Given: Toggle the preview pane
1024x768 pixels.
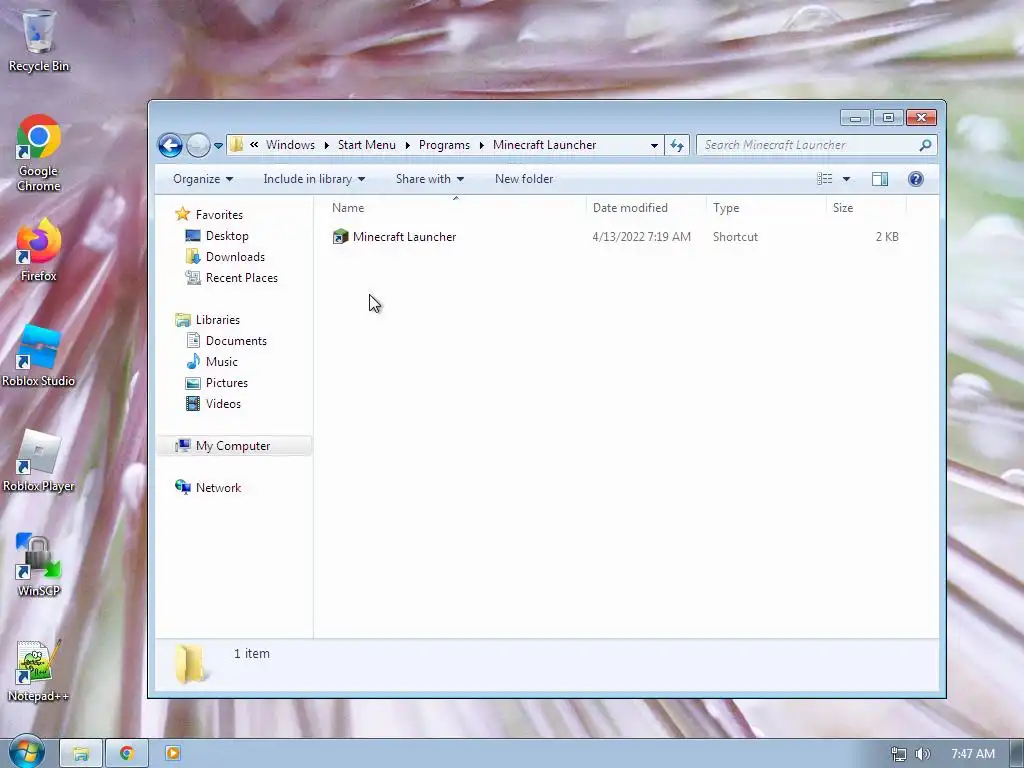Looking at the screenshot, I should [x=880, y=179].
